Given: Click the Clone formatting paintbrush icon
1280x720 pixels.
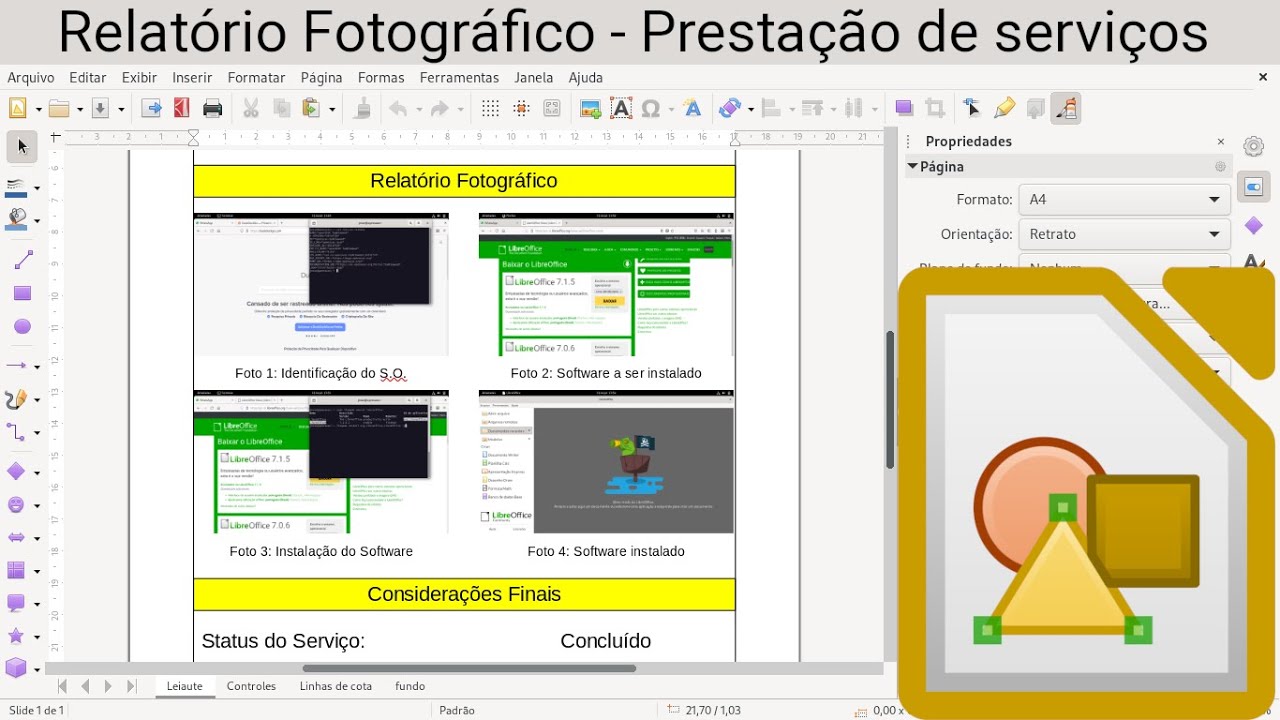Looking at the screenshot, I should 363,108.
